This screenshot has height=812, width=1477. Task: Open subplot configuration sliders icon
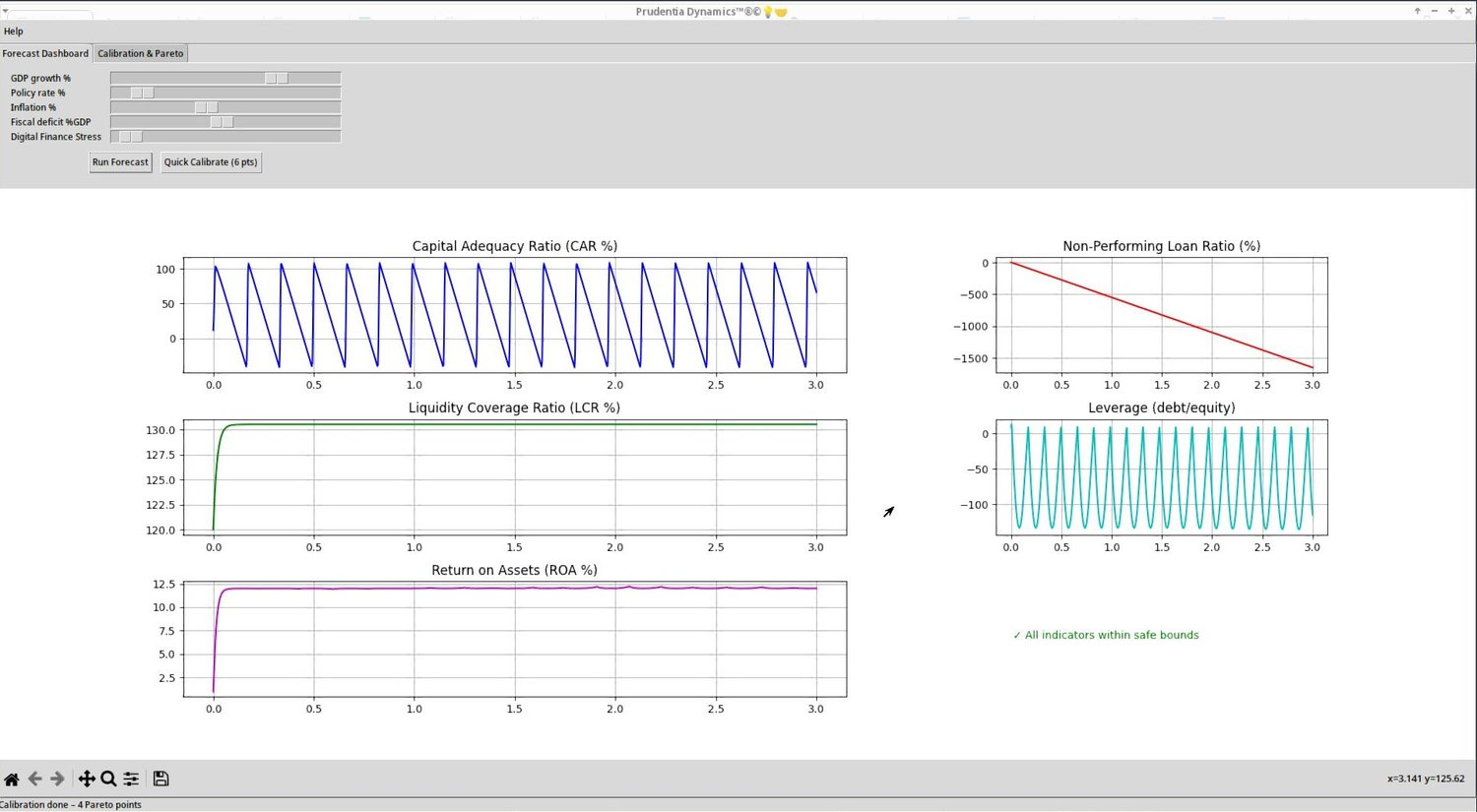(131, 779)
